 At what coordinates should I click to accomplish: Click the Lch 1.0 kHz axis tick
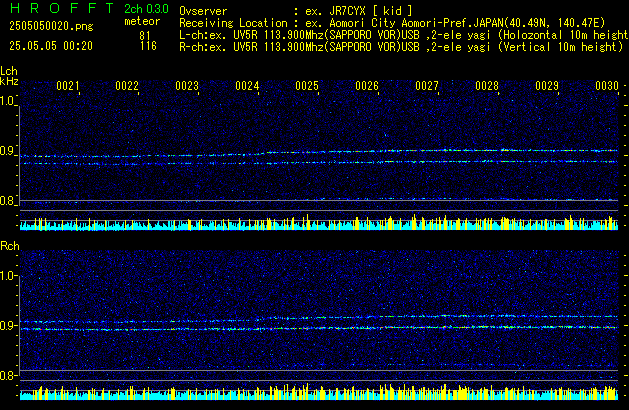[x=8, y=101]
